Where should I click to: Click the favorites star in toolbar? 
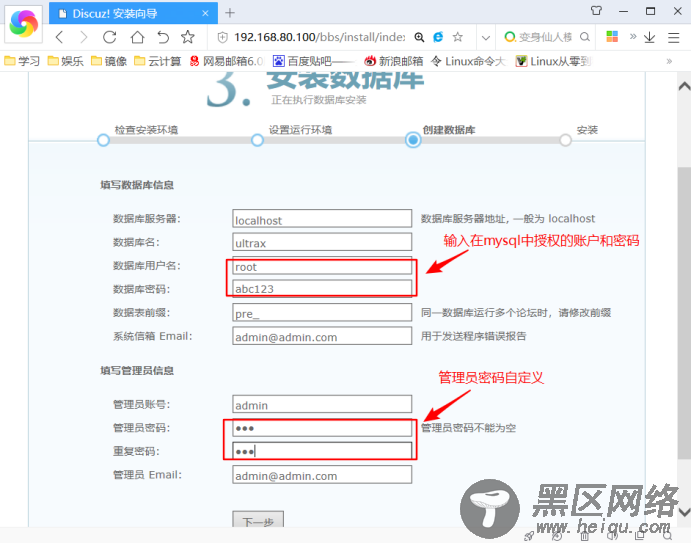[x=188, y=37]
